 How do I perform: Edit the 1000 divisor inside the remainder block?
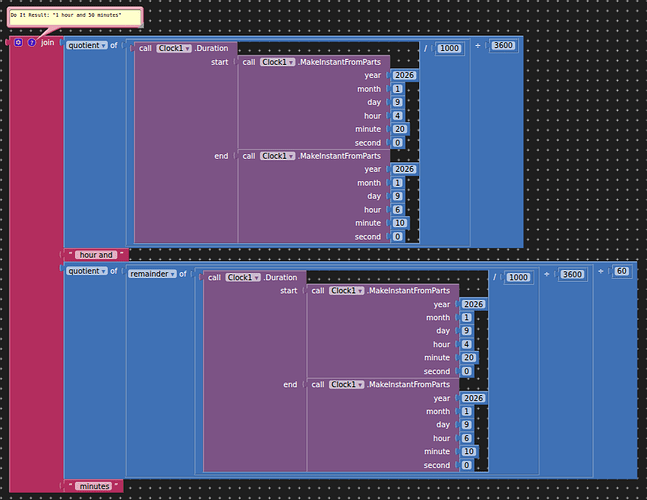[x=518, y=277]
